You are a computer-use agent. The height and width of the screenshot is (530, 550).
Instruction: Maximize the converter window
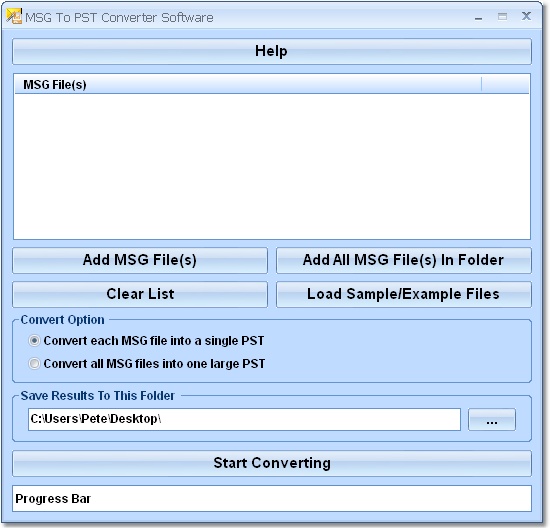(x=502, y=16)
